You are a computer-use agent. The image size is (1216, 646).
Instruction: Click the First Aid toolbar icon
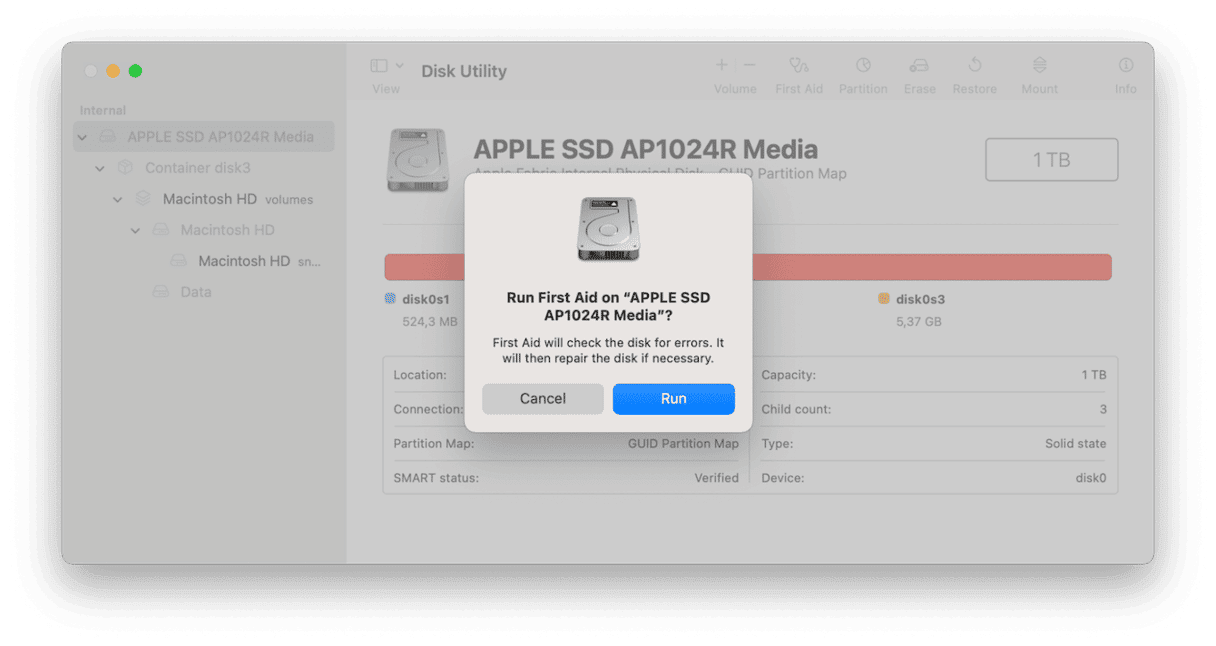point(798,66)
